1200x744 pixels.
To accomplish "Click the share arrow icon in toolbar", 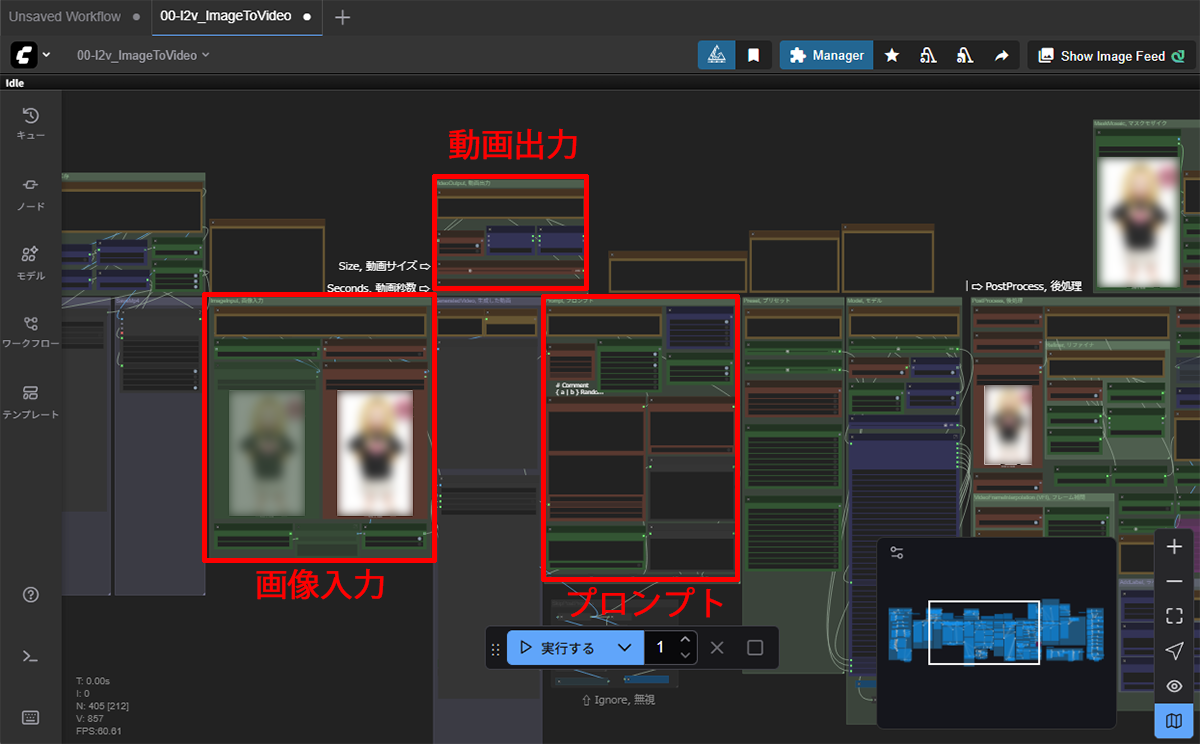I will [x=1001, y=56].
